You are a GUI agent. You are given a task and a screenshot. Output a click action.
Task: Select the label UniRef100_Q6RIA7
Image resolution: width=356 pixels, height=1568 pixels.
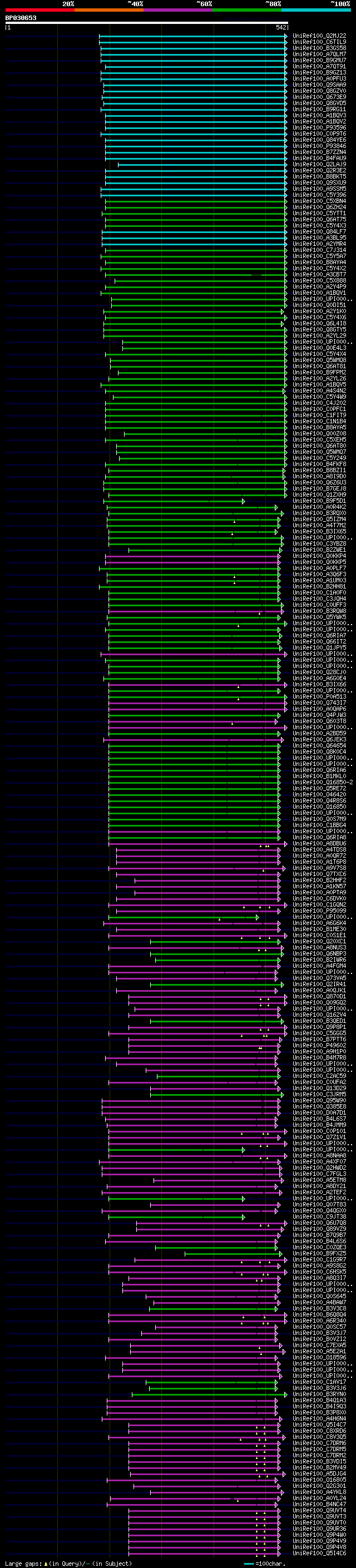319,635
